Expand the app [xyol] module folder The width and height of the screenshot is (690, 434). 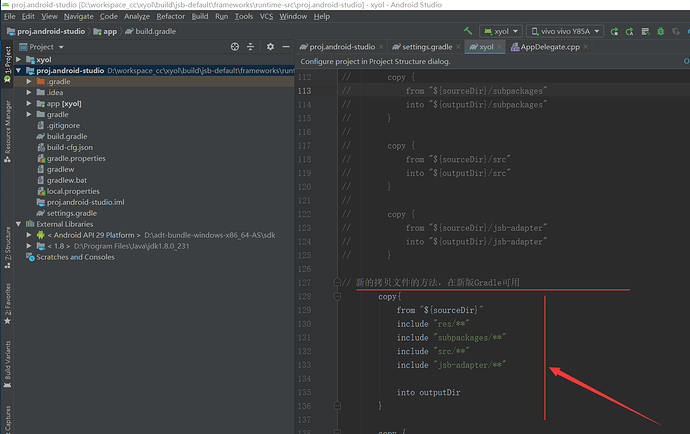[x=30, y=103]
